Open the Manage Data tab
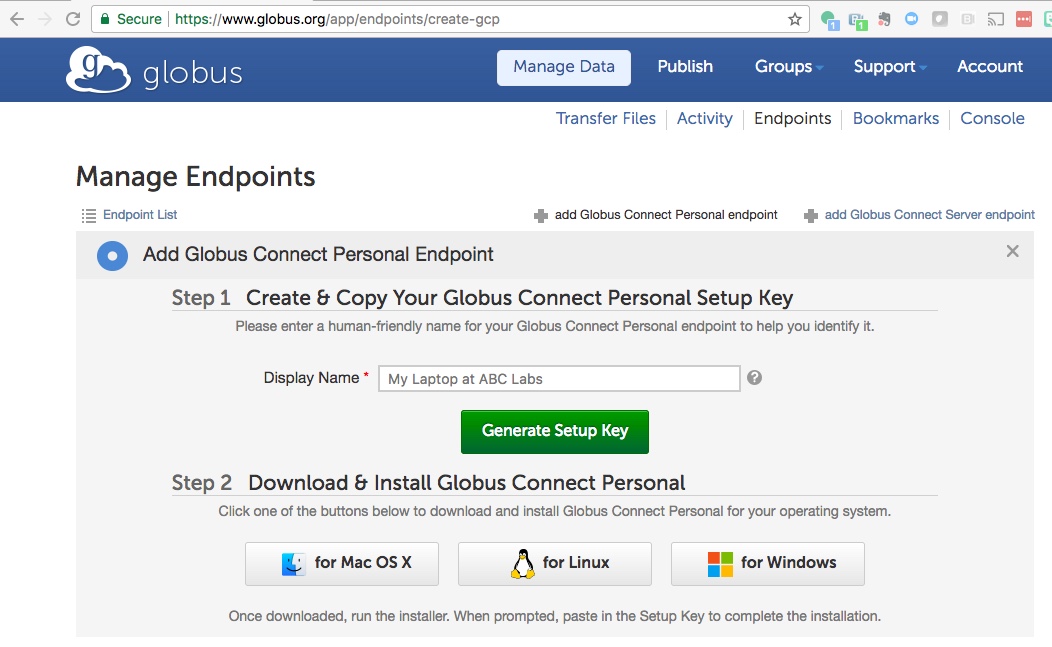 click(x=564, y=67)
